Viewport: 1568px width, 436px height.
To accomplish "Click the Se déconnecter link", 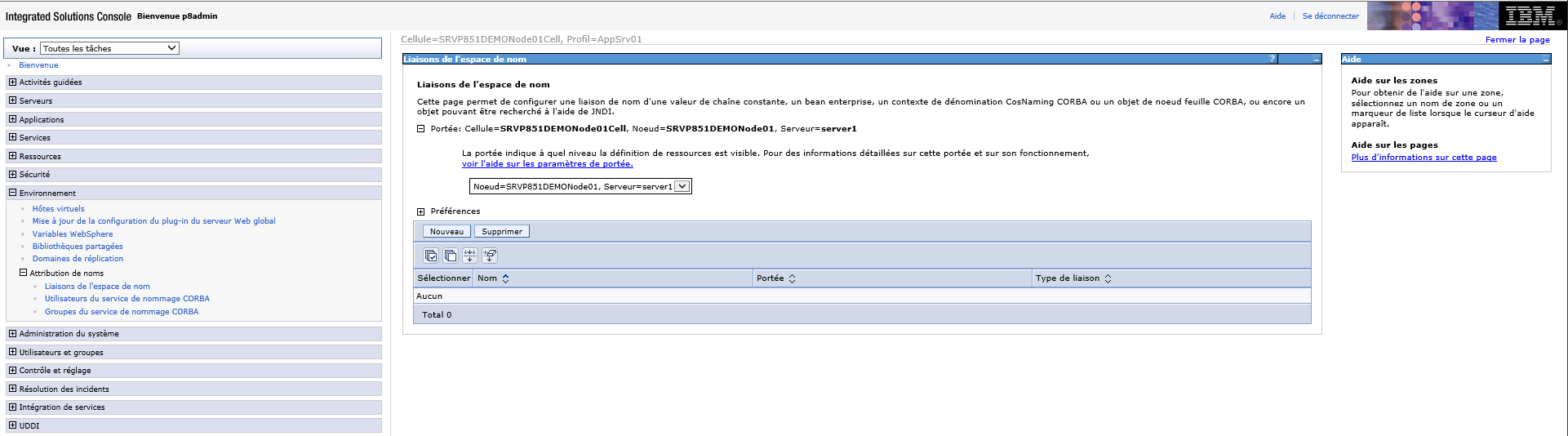I will (1330, 16).
